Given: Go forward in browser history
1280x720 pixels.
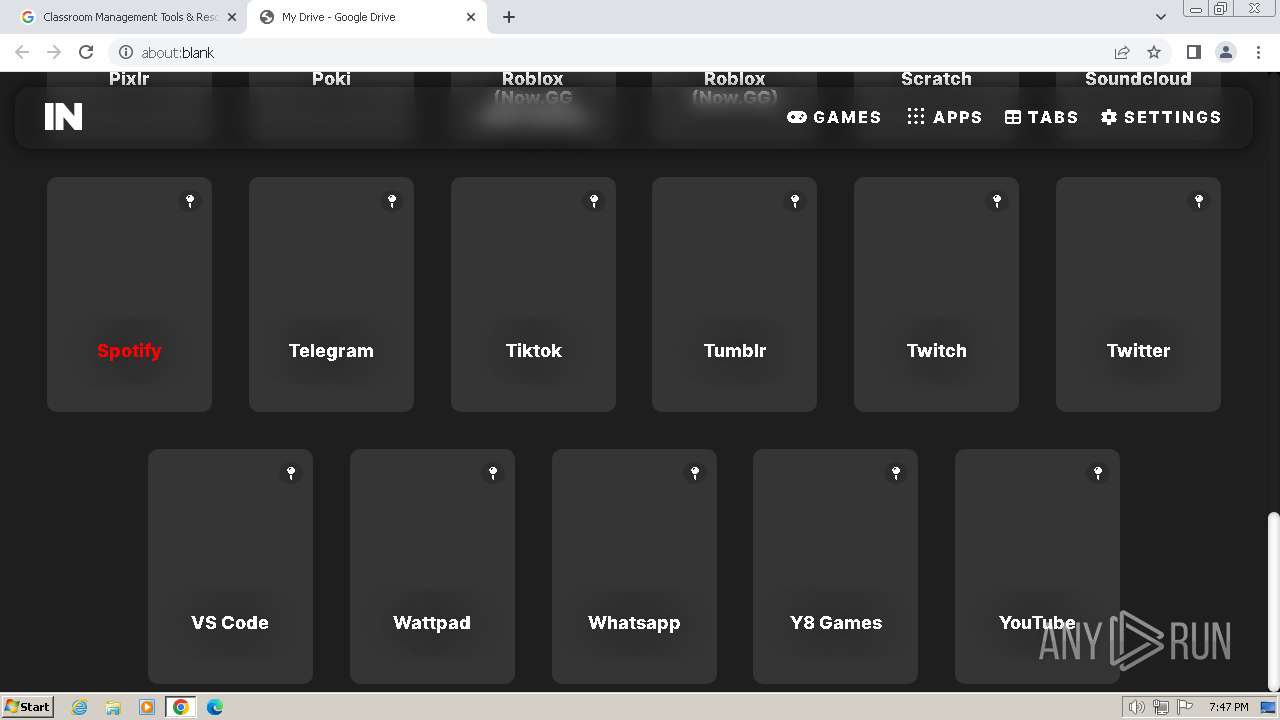Looking at the screenshot, I should coord(54,52).
